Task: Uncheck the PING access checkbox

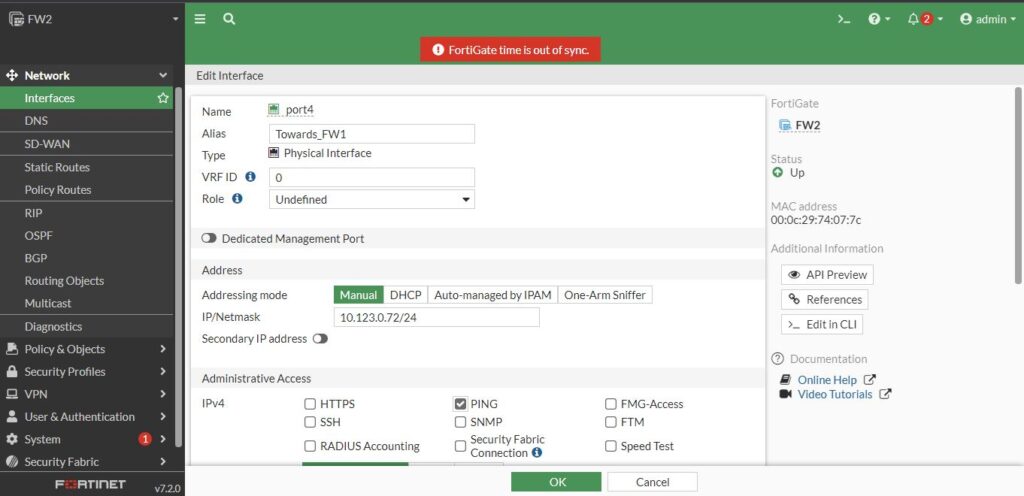Action: pos(460,404)
